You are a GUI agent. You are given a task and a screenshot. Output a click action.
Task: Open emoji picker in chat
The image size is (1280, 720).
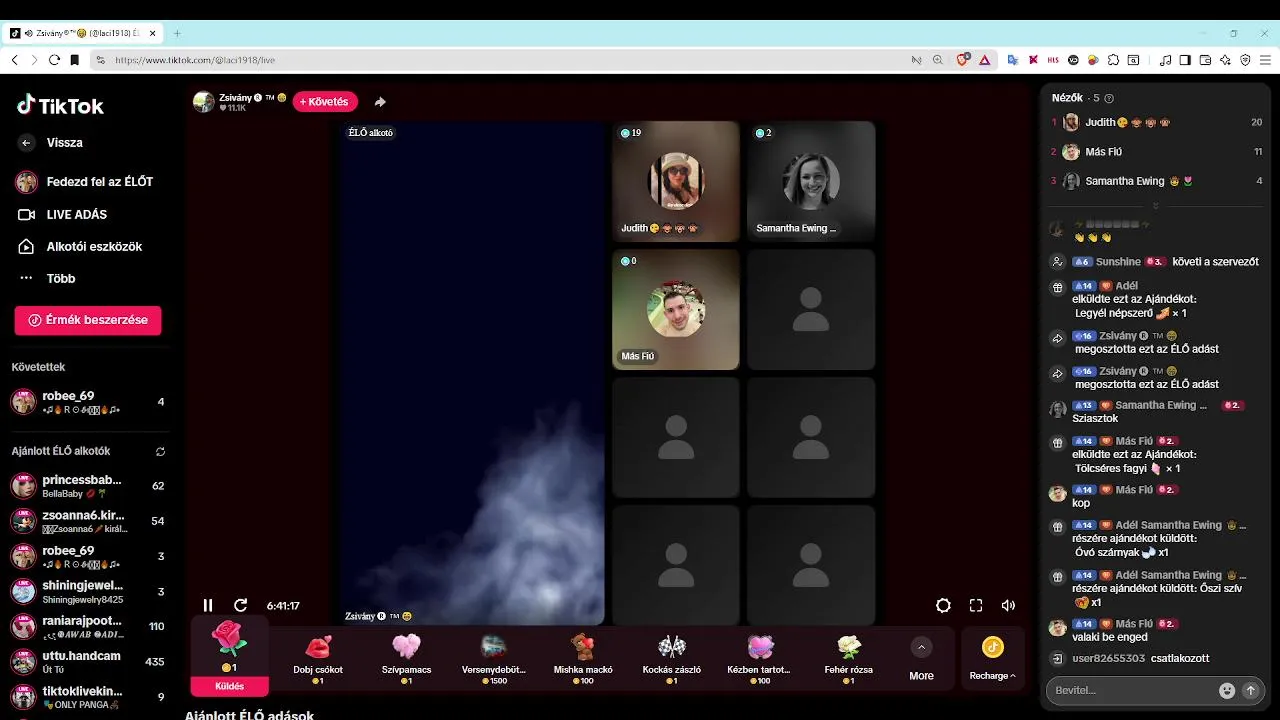coord(1227,690)
